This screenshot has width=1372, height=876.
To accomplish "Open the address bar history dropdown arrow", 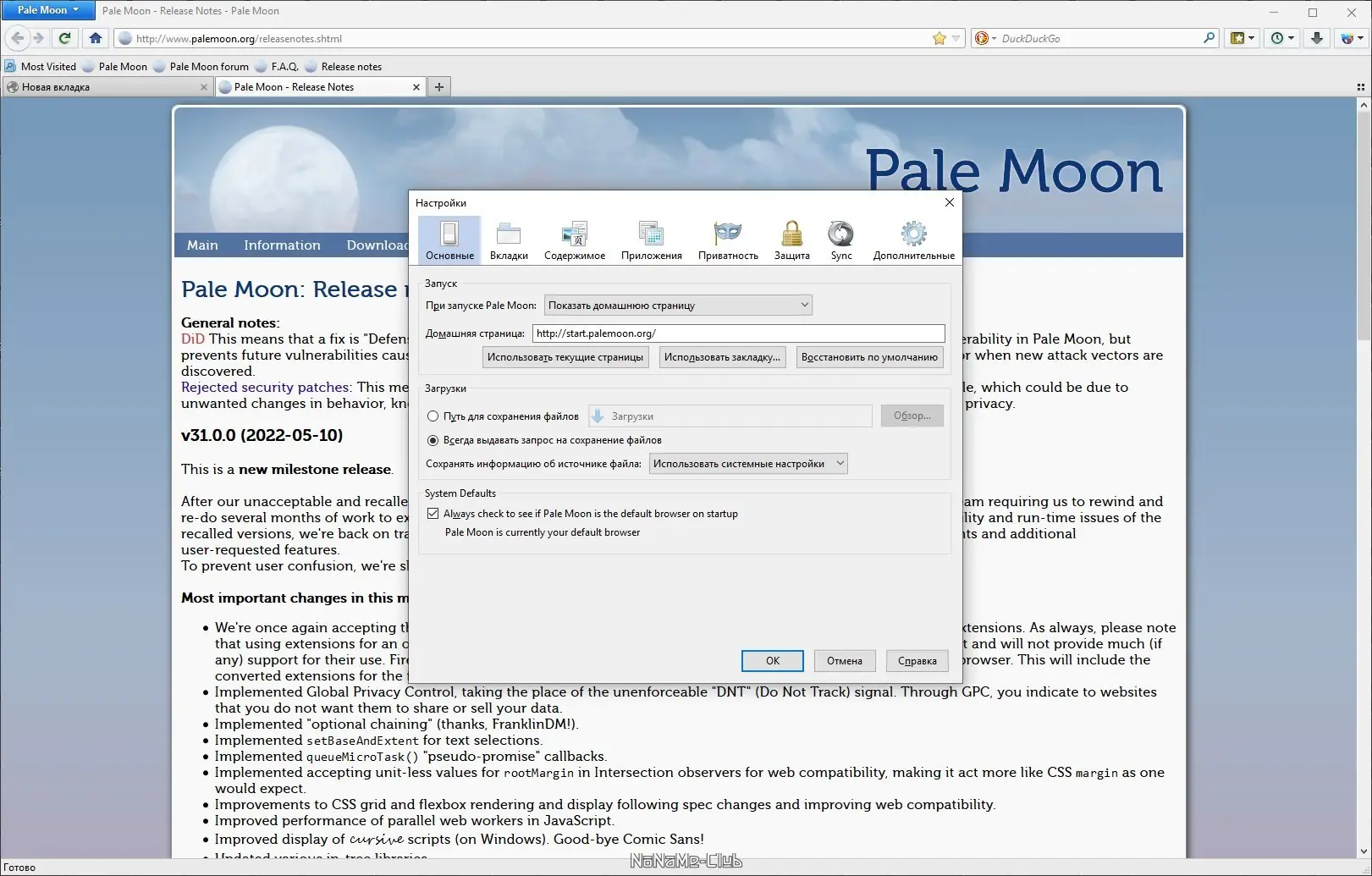I will coord(956,38).
